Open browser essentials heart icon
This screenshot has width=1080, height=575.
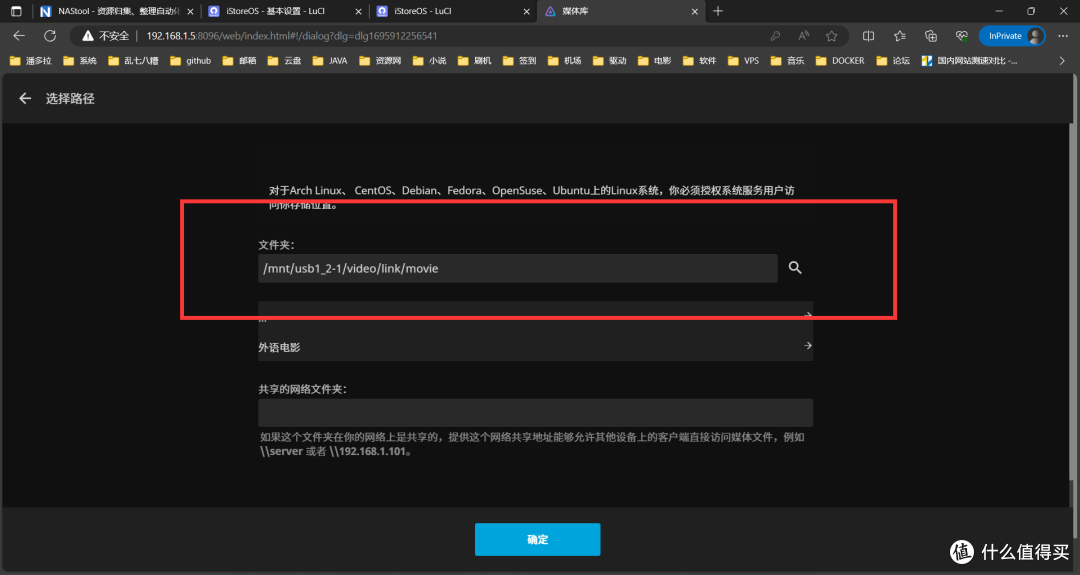coord(962,36)
